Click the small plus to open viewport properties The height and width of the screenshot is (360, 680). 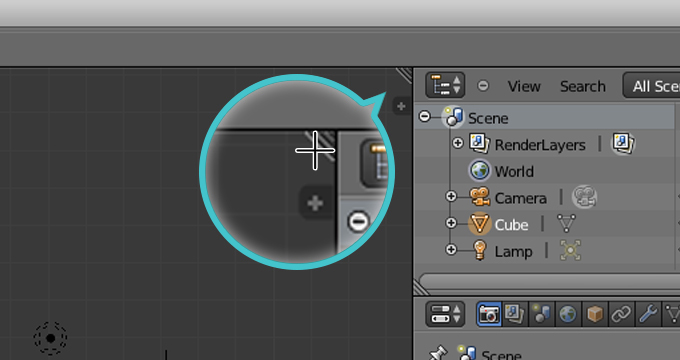401,106
